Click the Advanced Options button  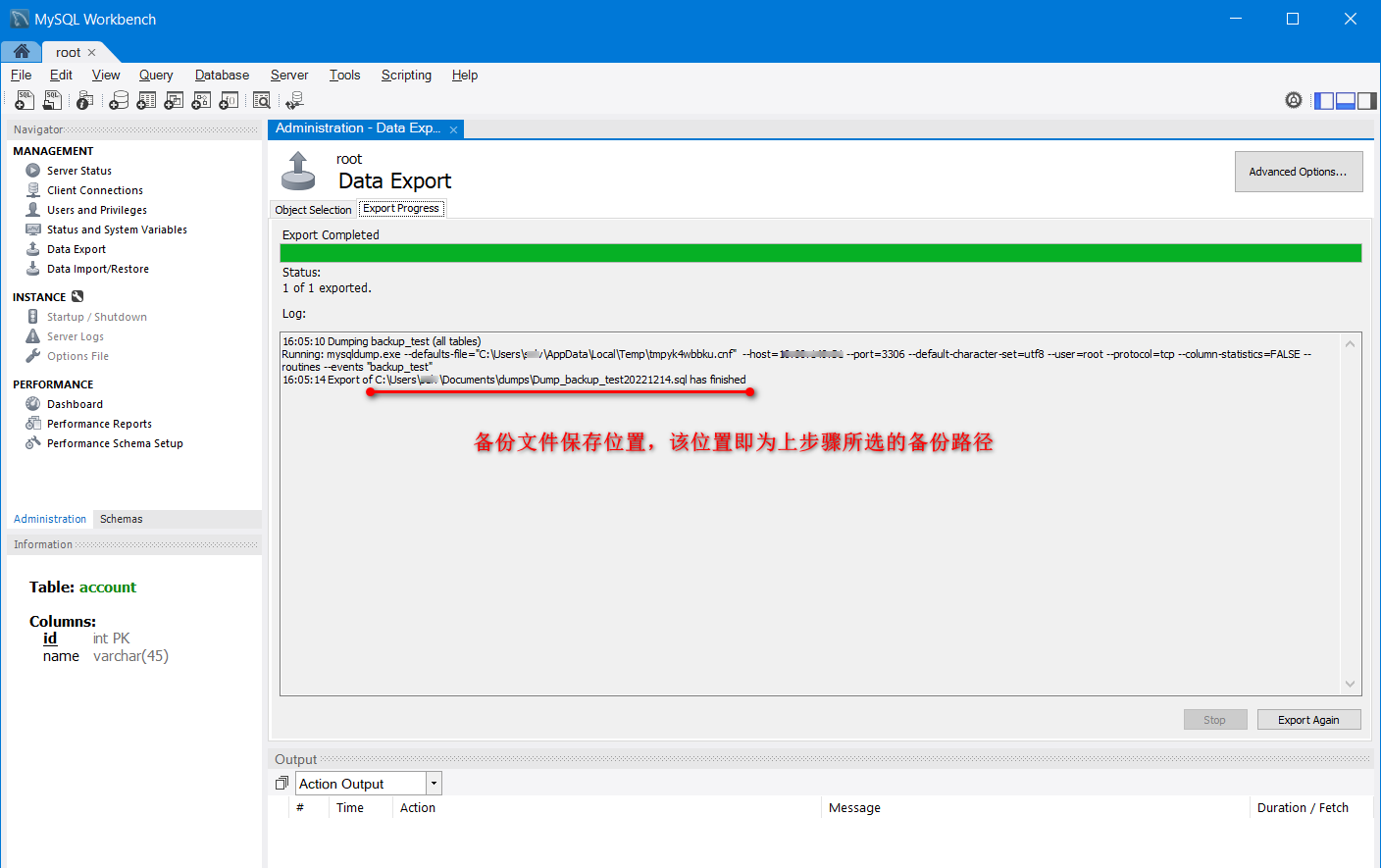coord(1299,172)
